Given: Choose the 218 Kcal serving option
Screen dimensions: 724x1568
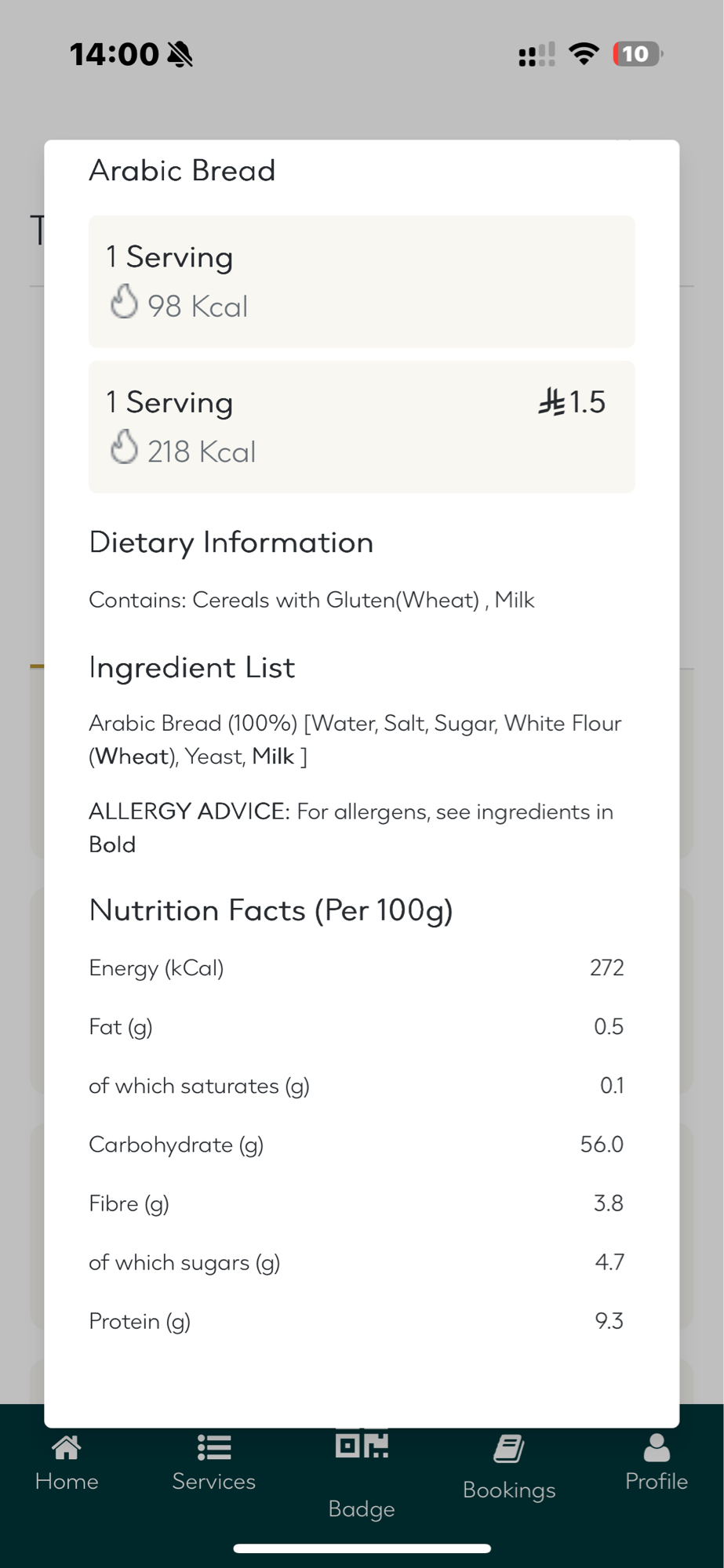Looking at the screenshot, I should point(362,427).
